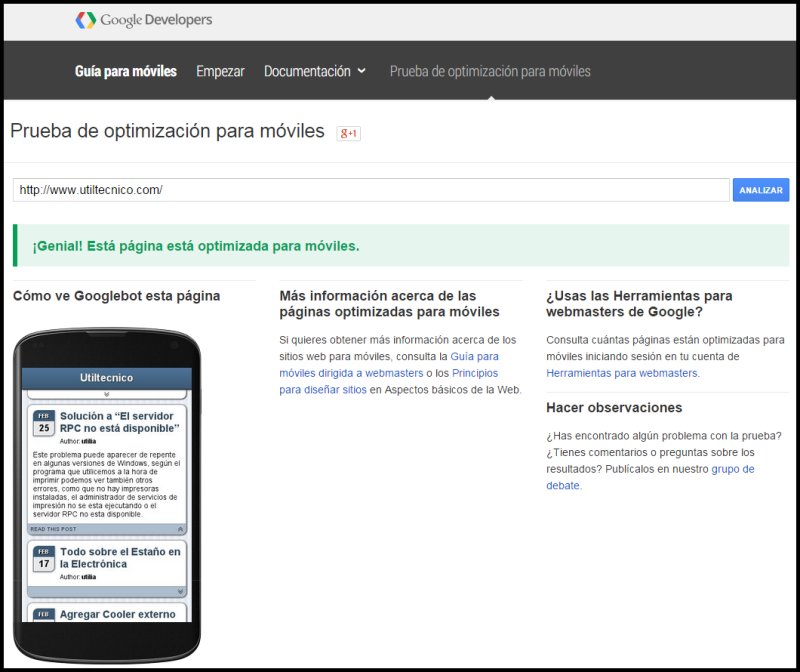The height and width of the screenshot is (672, 800).
Task: Open post 'Todo sobre el Estaño'
Action: pos(120,558)
